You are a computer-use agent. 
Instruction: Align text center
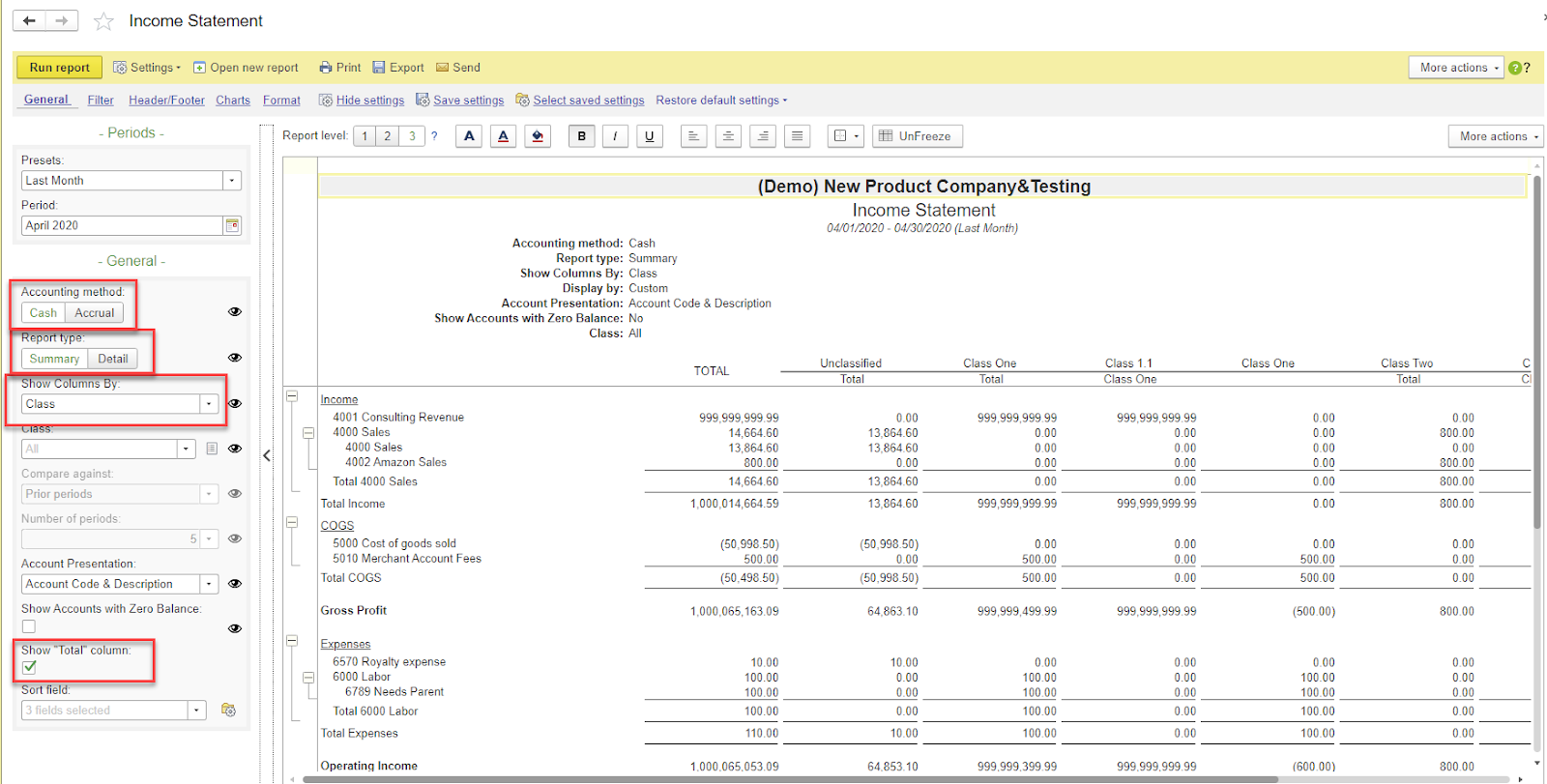click(x=728, y=136)
